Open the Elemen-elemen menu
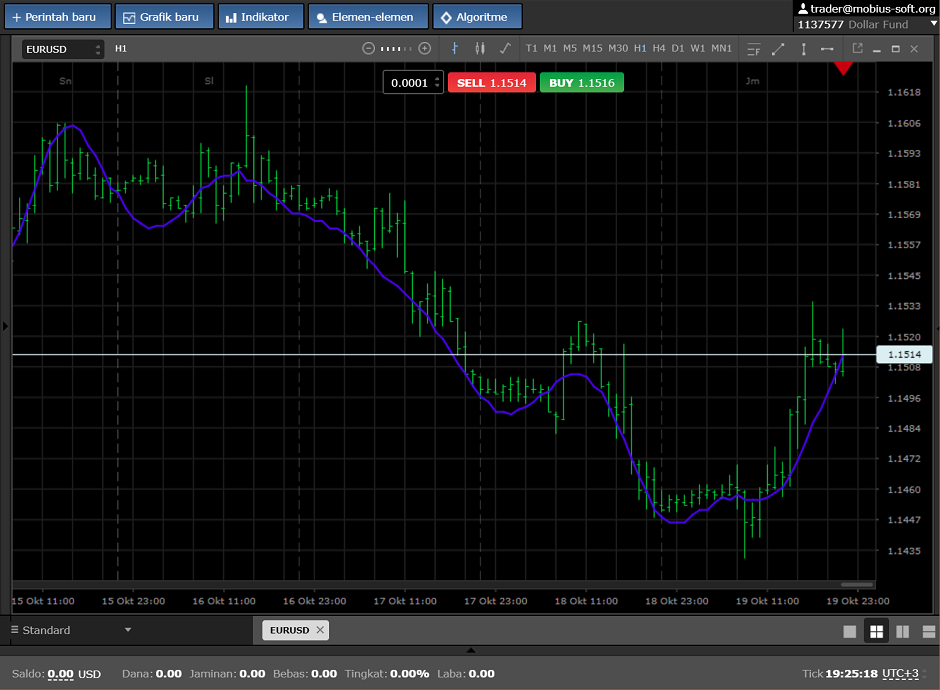The width and height of the screenshot is (940, 690). (x=368, y=17)
